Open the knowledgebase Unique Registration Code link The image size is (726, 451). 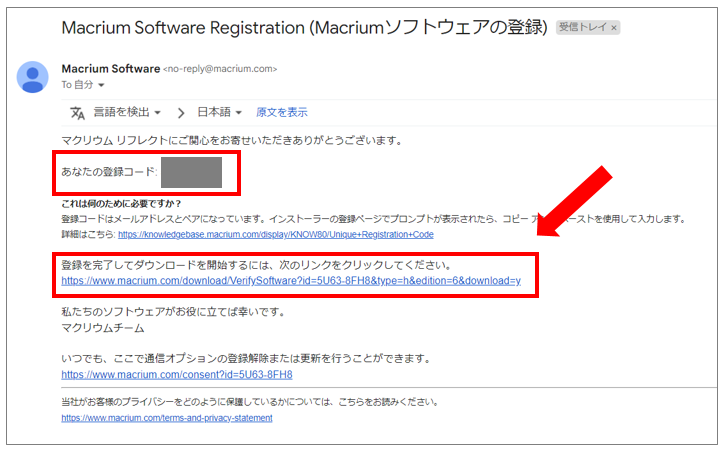pyautogui.click(x=276, y=235)
